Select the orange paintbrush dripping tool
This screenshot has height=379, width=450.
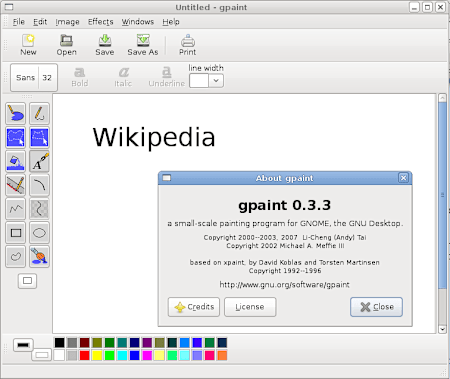coord(39,257)
